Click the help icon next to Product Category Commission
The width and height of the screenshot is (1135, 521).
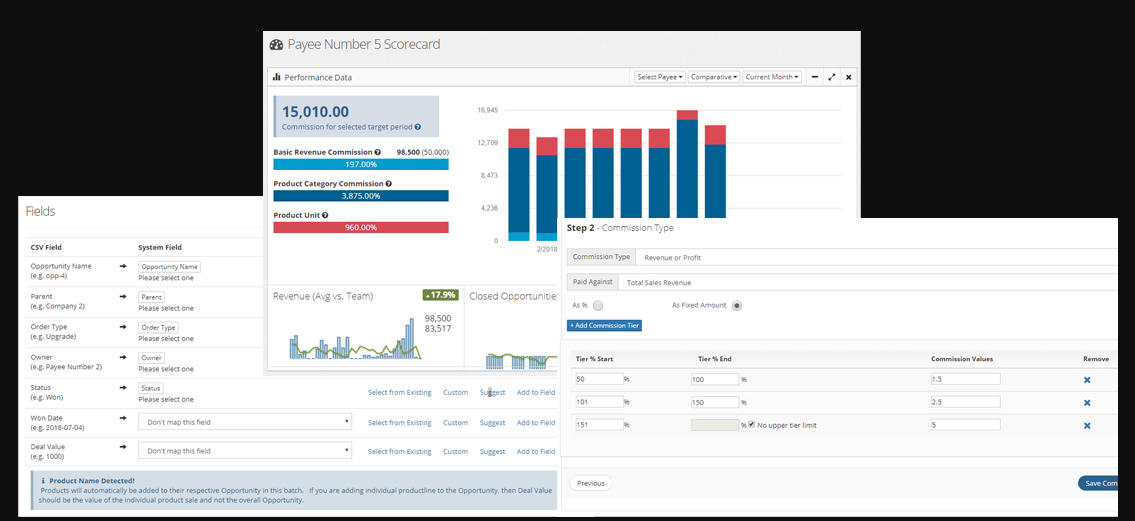click(x=388, y=184)
